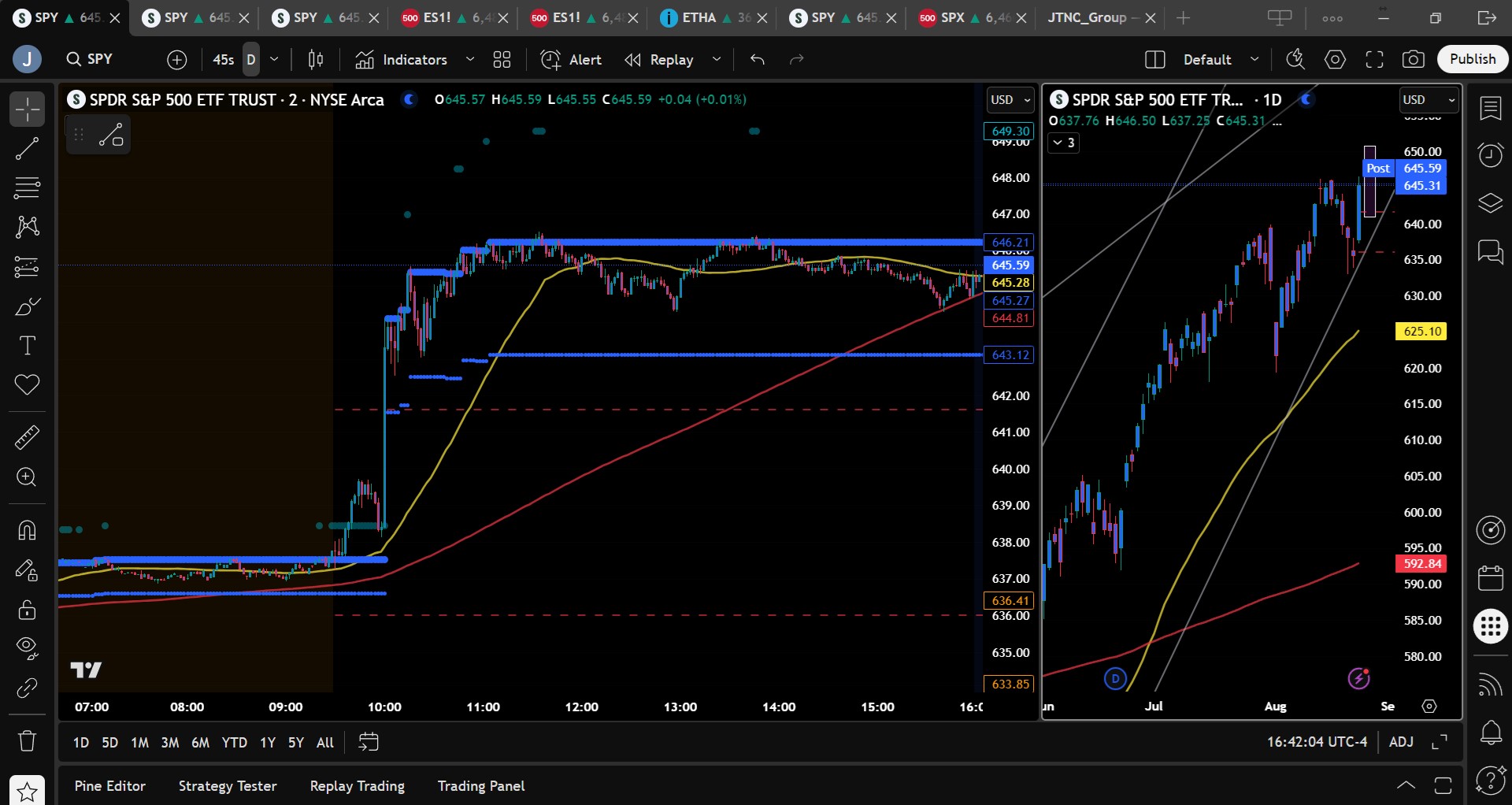Select the trend line drawing tool

coord(27,149)
